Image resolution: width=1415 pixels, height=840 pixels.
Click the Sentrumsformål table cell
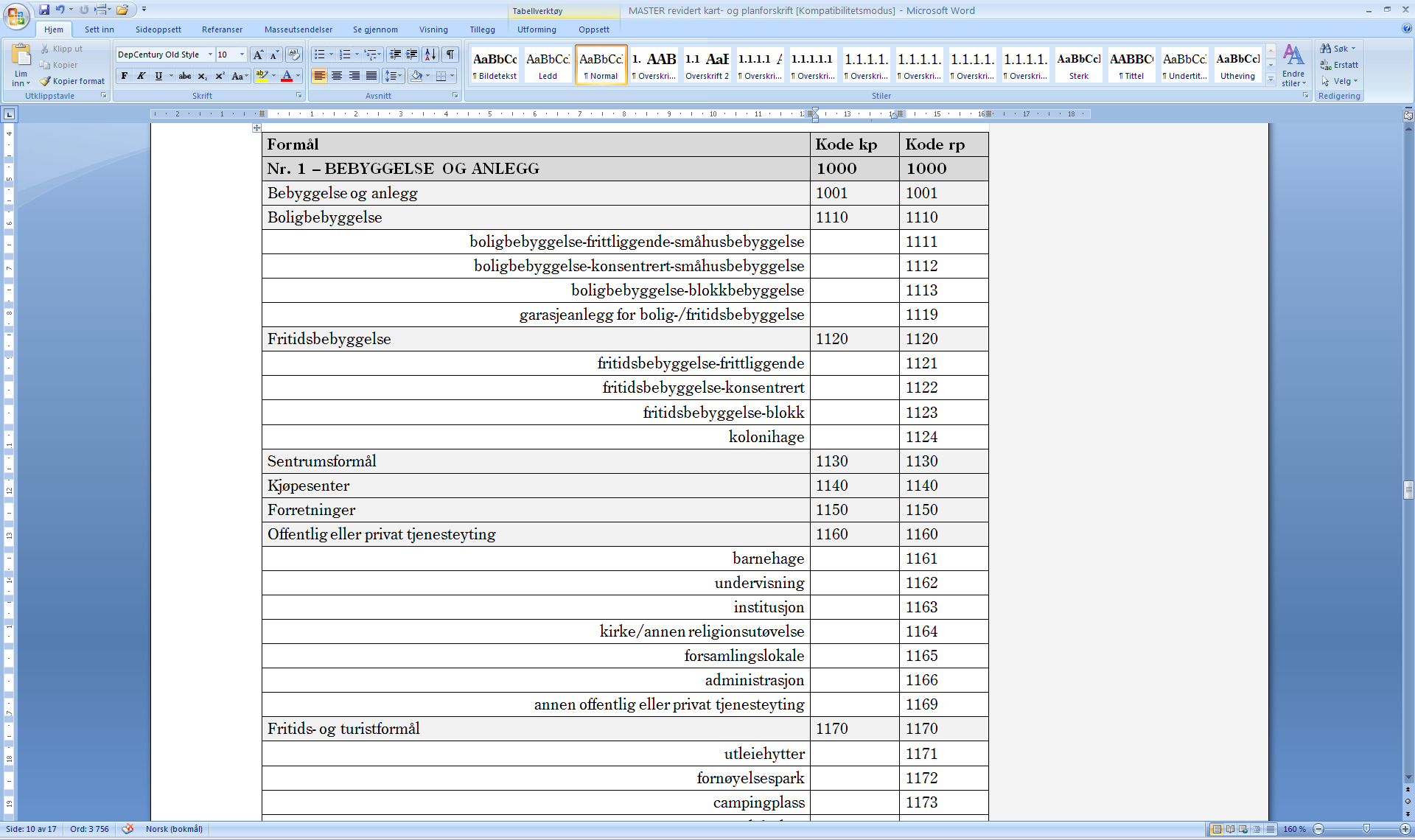(536, 461)
